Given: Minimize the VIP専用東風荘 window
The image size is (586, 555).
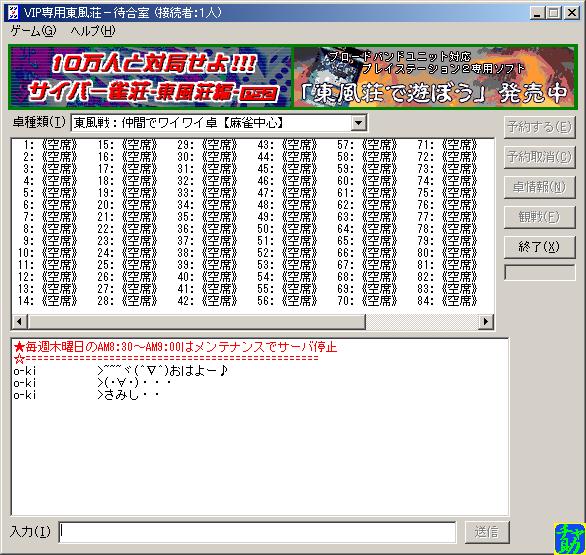Looking at the screenshot, I should 537,13.
